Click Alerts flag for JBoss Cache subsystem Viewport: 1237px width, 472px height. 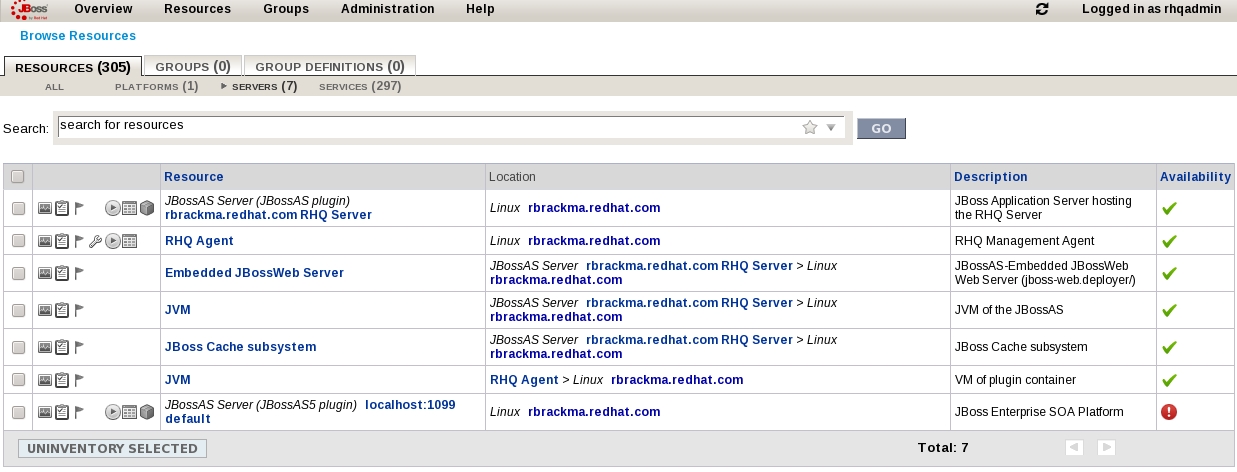(80, 347)
